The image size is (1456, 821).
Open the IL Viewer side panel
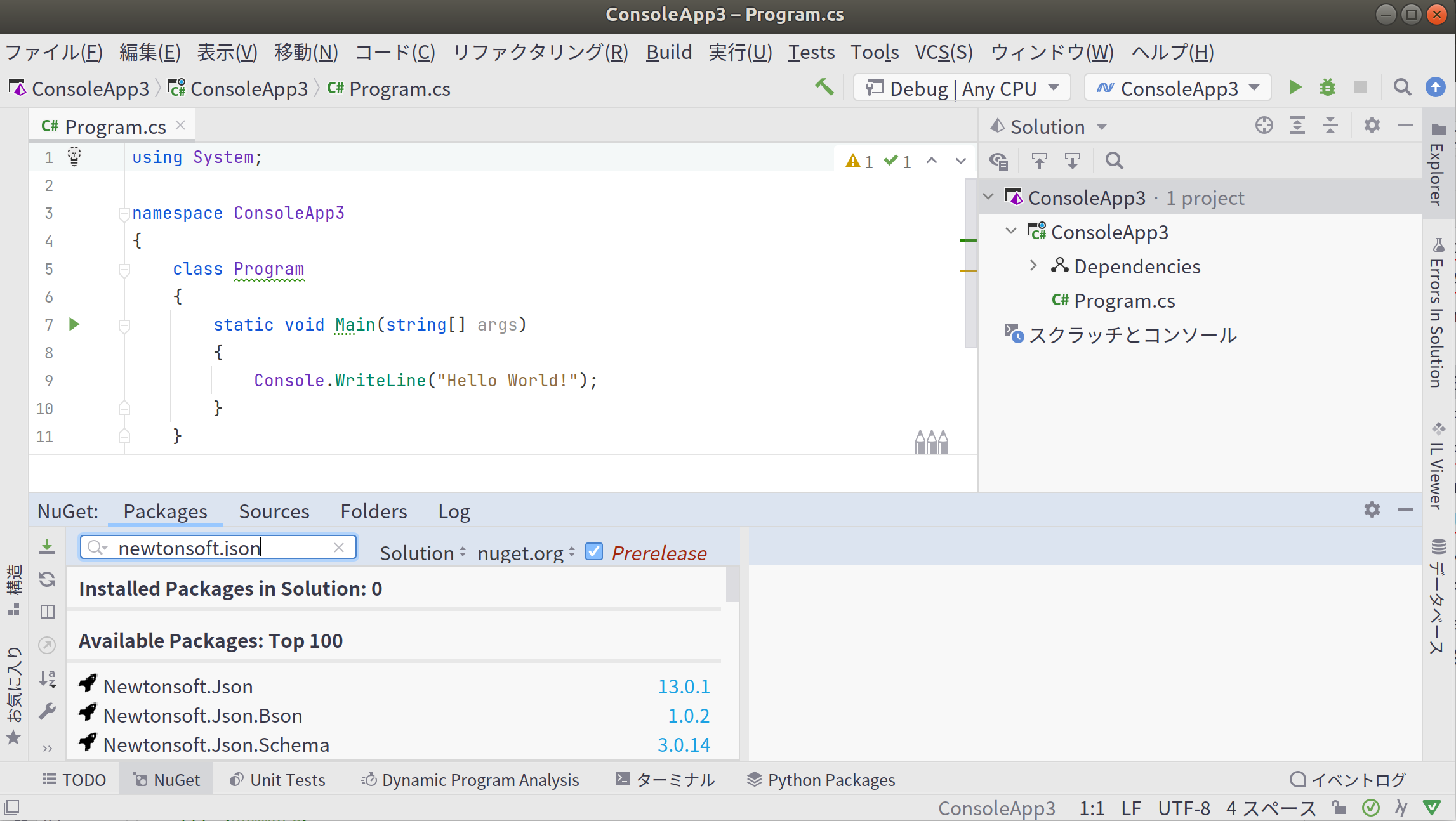(x=1438, y=467)
